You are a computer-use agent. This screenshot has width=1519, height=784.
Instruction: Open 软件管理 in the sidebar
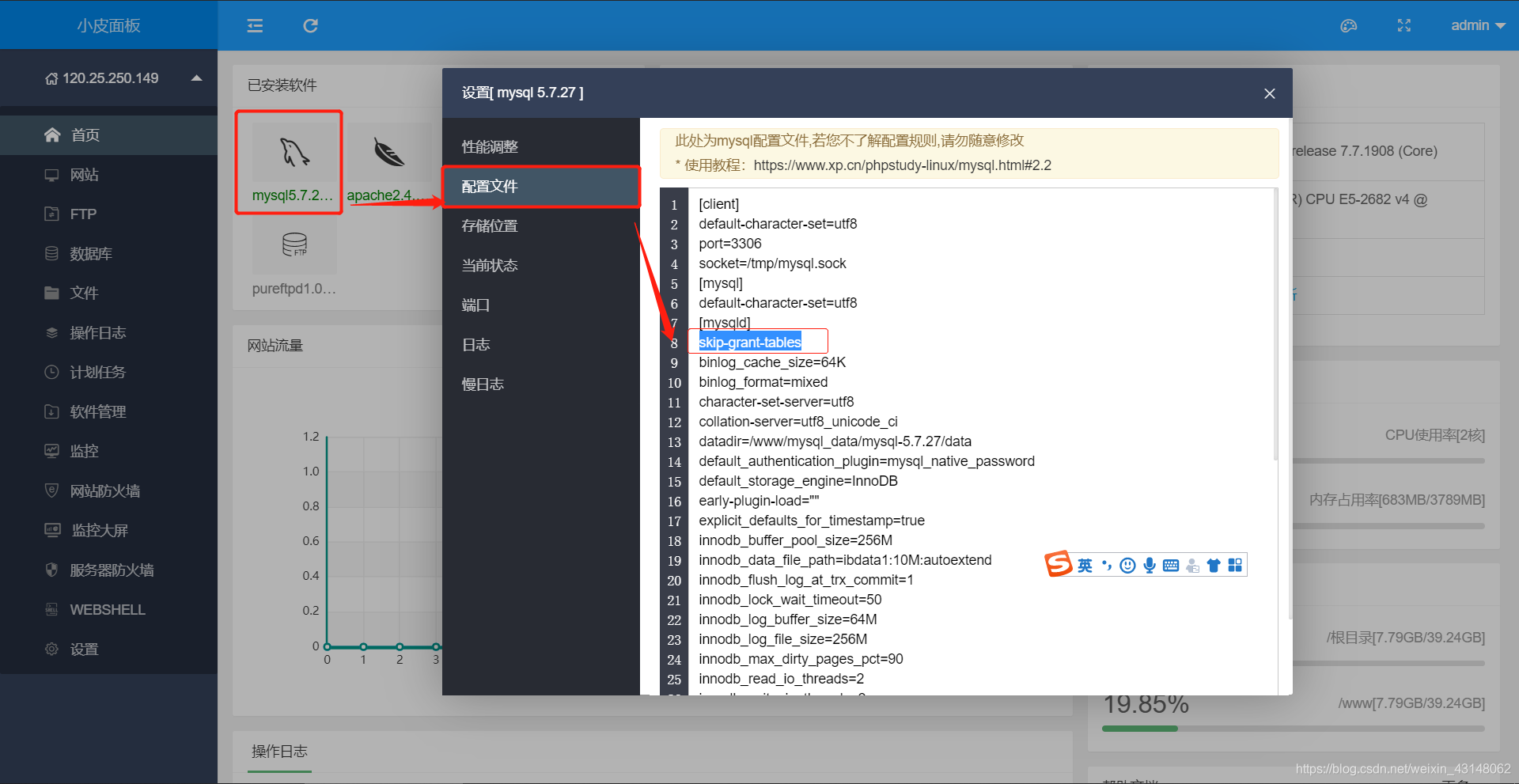pyautogui.click(x=108, y=412)
